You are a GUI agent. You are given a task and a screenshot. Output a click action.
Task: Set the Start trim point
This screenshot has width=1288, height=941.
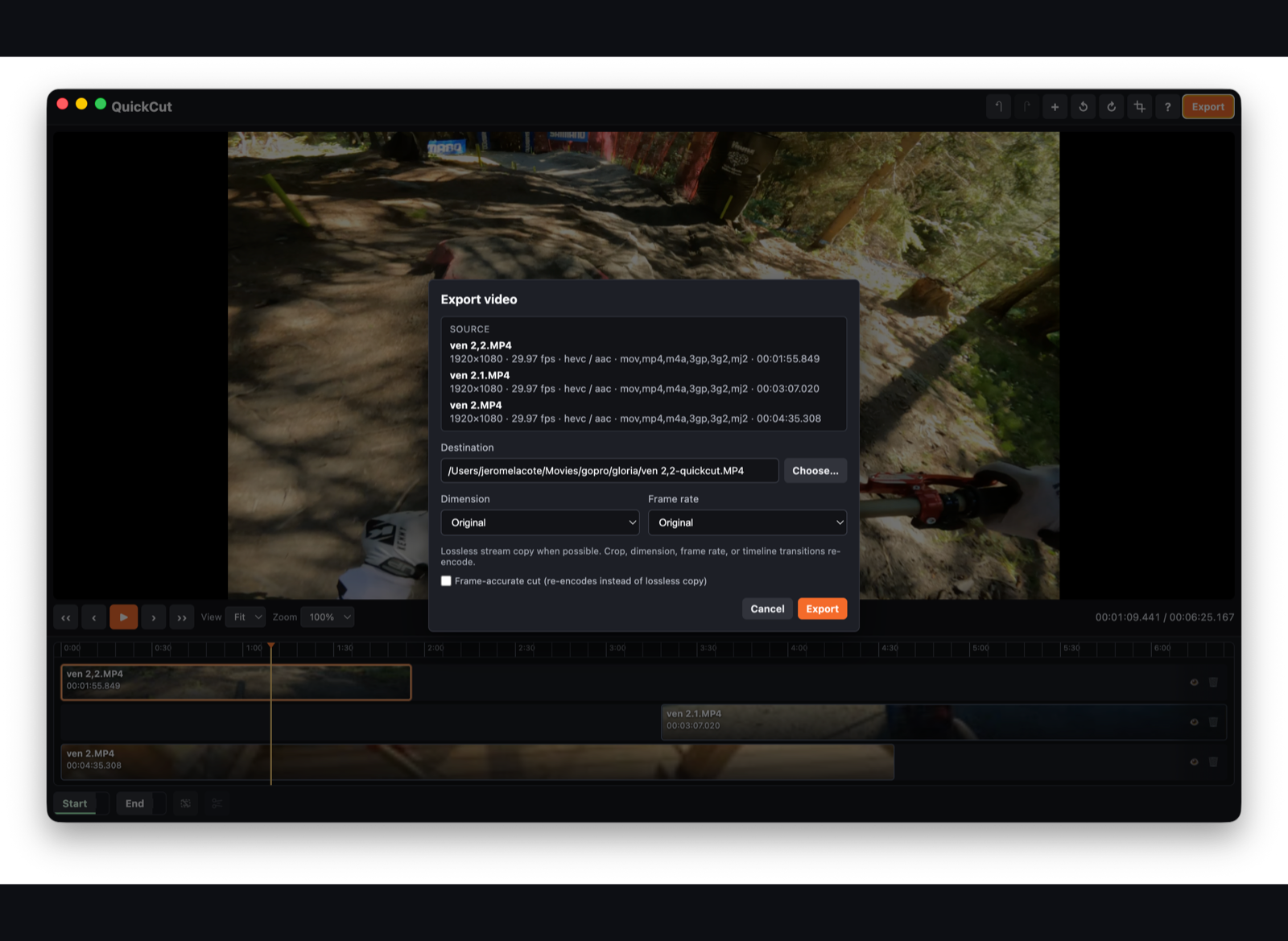(x=75, y=803)
